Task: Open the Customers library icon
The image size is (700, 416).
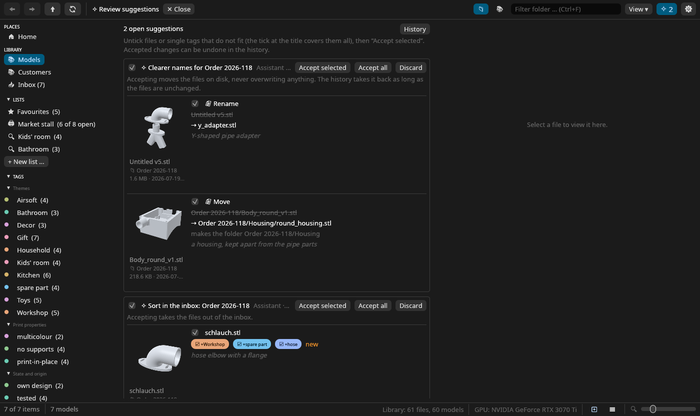Action: (11, 72)
